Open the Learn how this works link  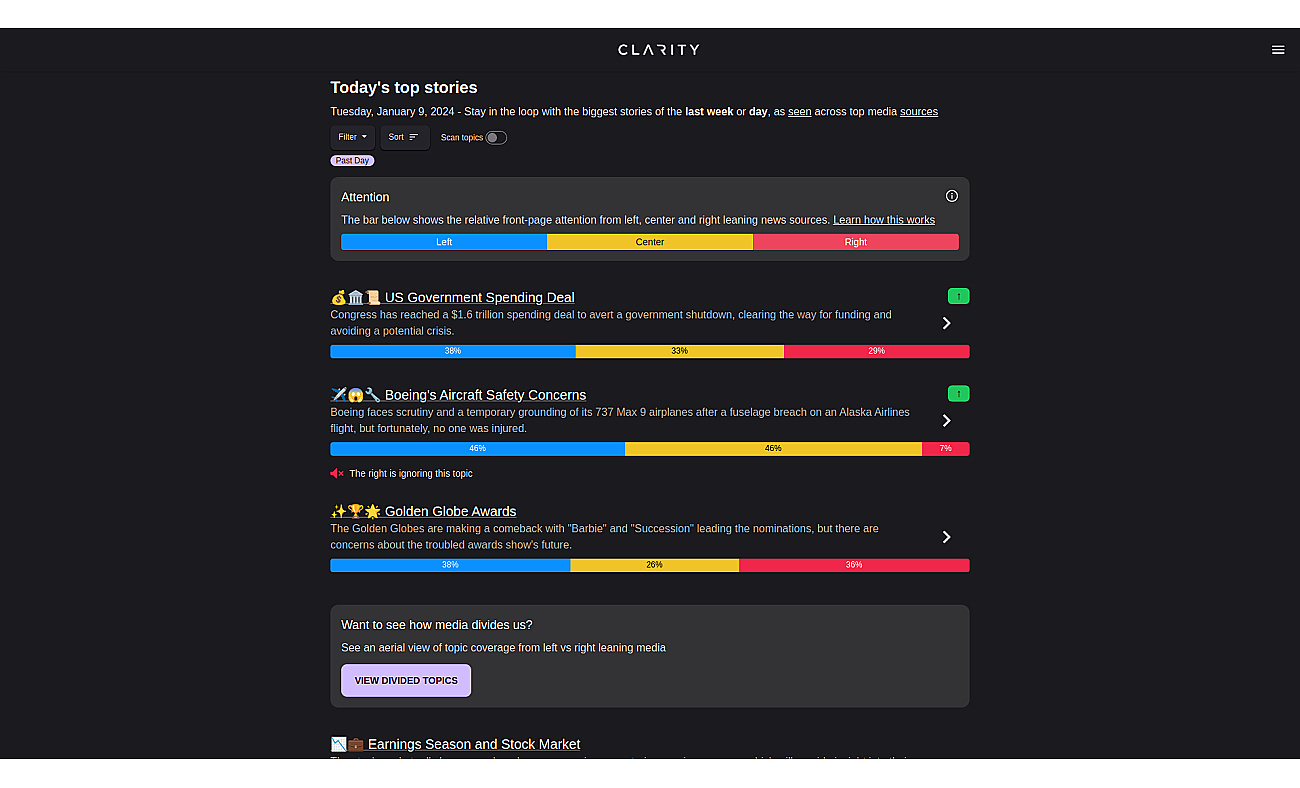(884, 220)
